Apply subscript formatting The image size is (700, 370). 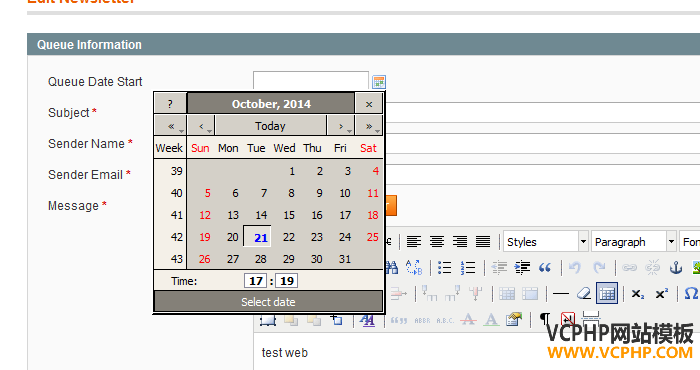[x=638, y=294]
